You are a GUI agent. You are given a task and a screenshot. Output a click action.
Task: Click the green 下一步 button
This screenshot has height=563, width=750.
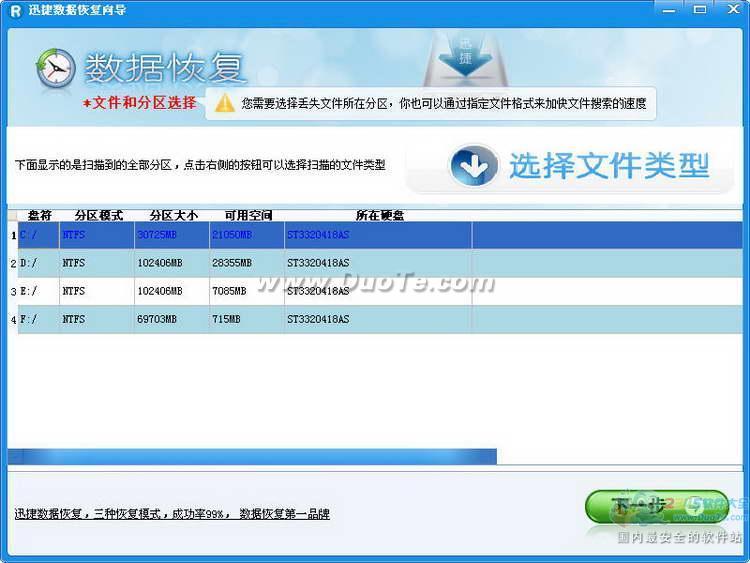(657, 506)
